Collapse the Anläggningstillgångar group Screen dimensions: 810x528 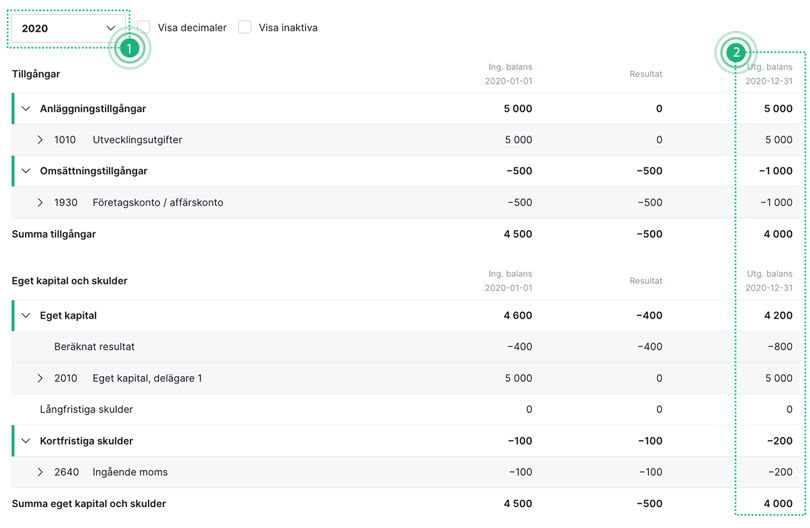click(x=26, y=109)
